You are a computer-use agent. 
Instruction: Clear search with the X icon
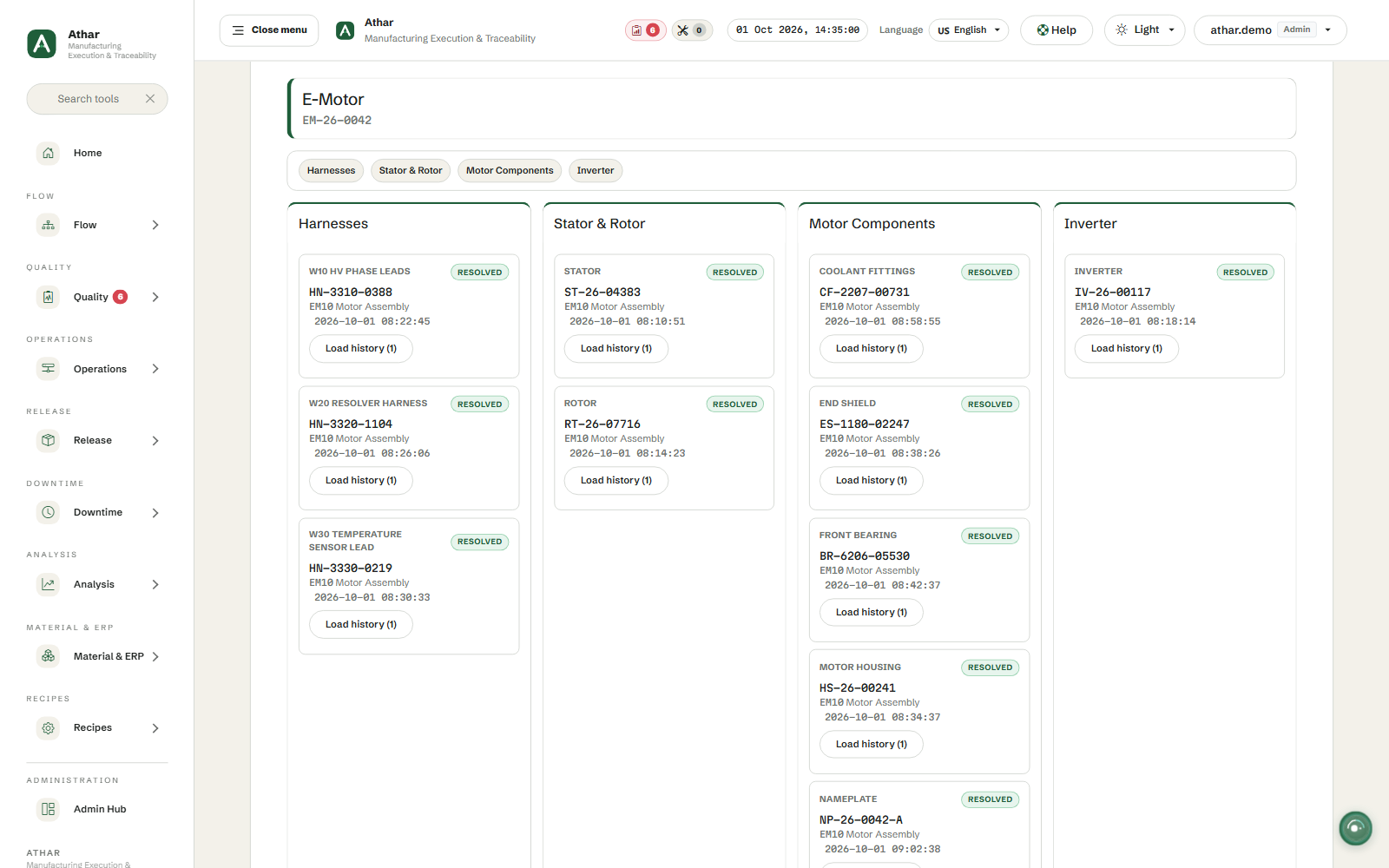coord(150,99)
